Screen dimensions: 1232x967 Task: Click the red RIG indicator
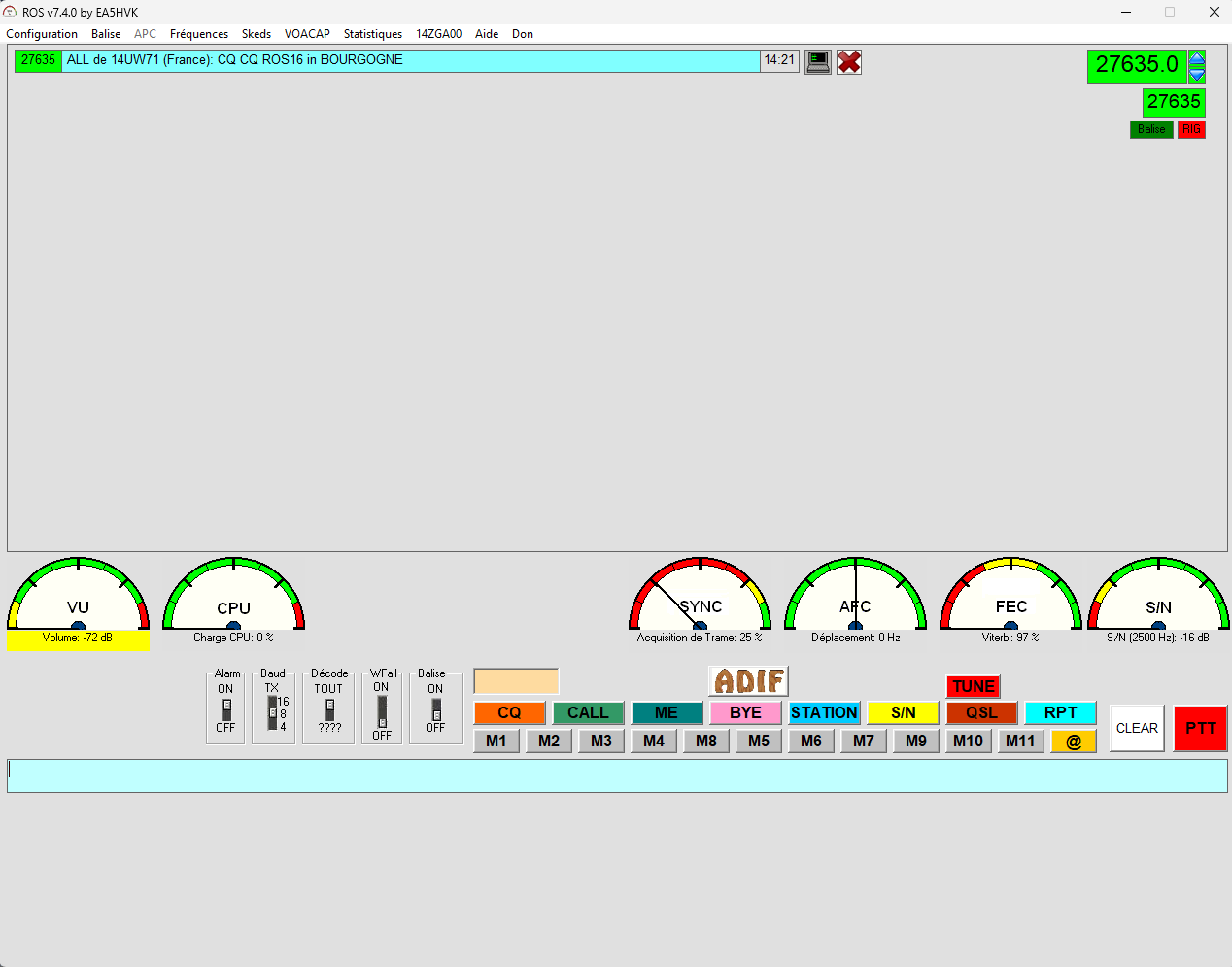(1191, 129)
